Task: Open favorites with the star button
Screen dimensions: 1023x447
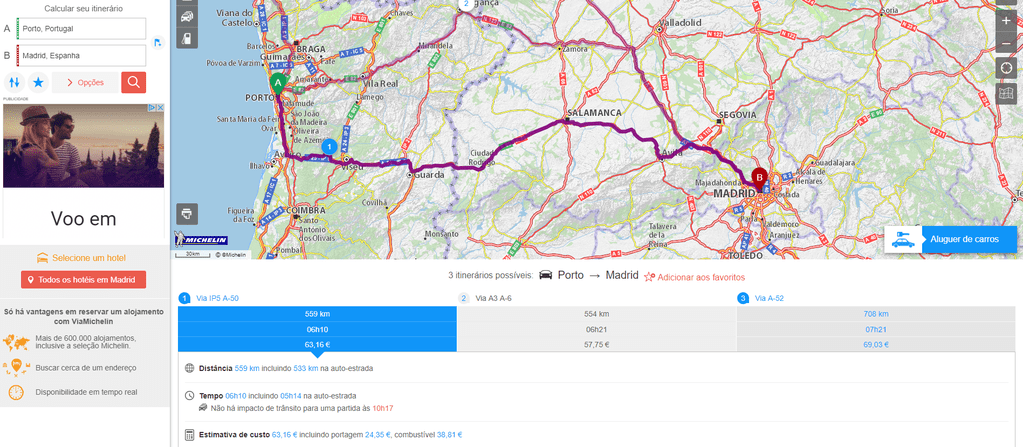Action: 38,82
